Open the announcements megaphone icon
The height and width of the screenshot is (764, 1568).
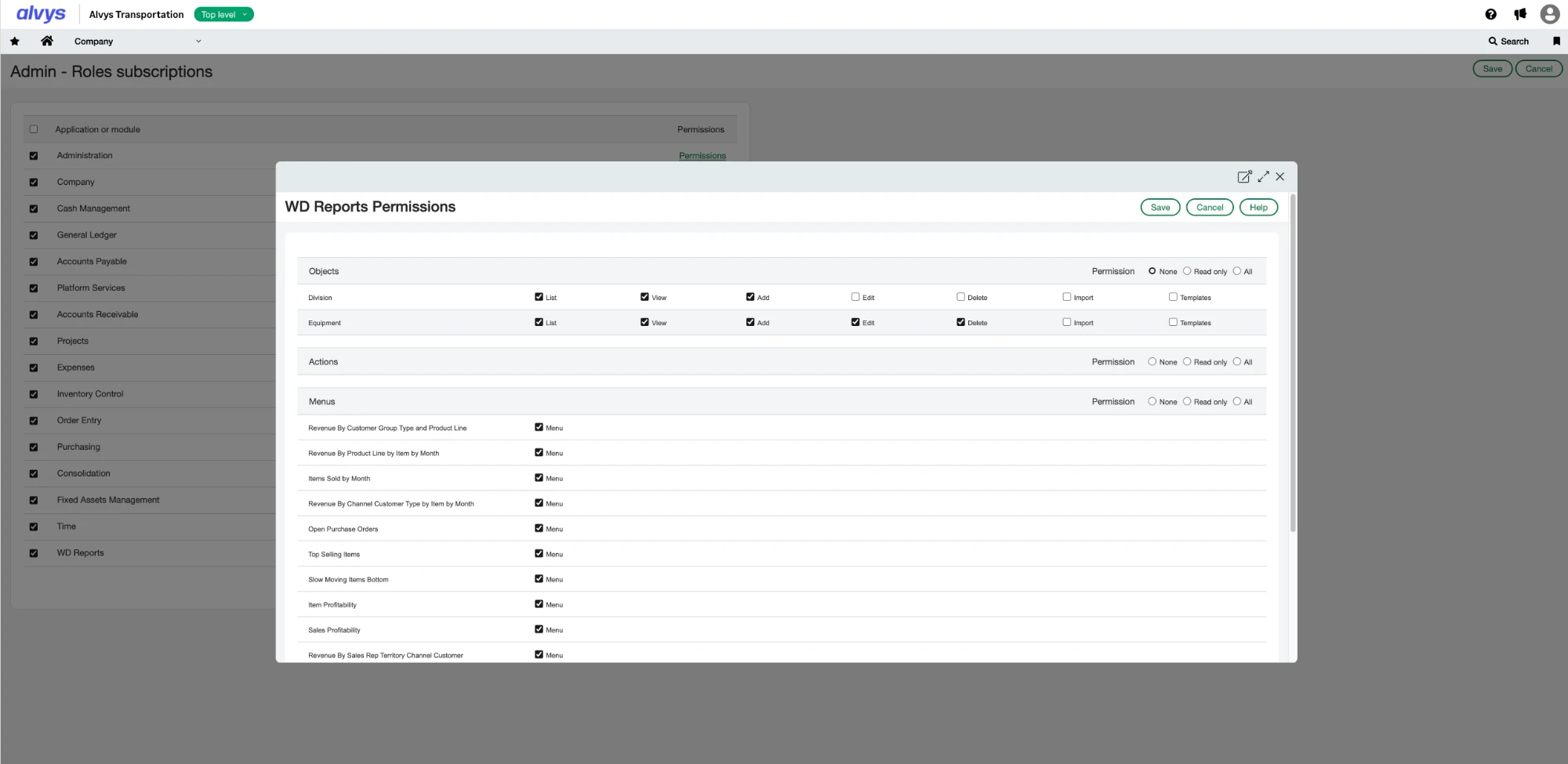coord(1520,14)
